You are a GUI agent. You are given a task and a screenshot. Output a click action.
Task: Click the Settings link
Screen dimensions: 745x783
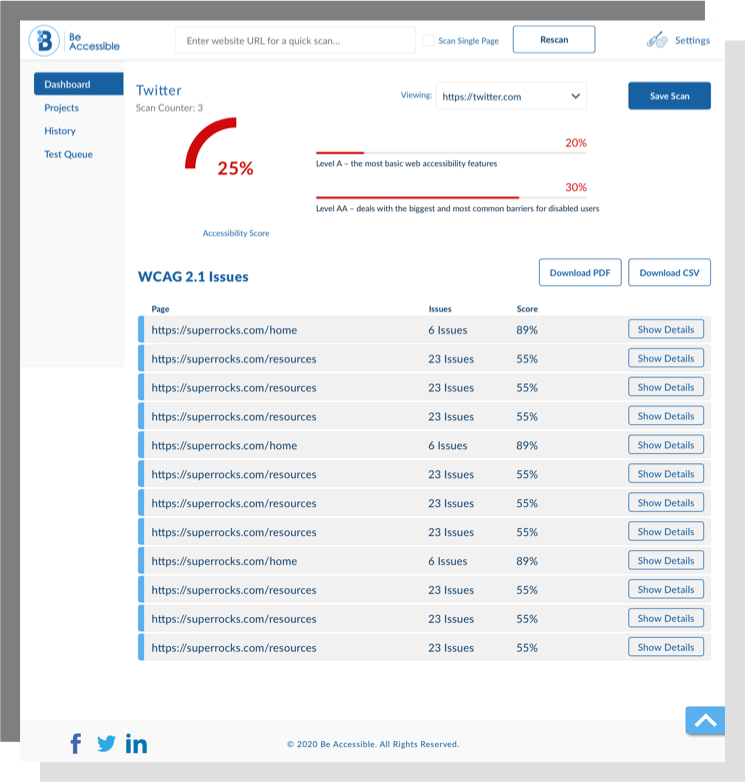coord(692,40)
